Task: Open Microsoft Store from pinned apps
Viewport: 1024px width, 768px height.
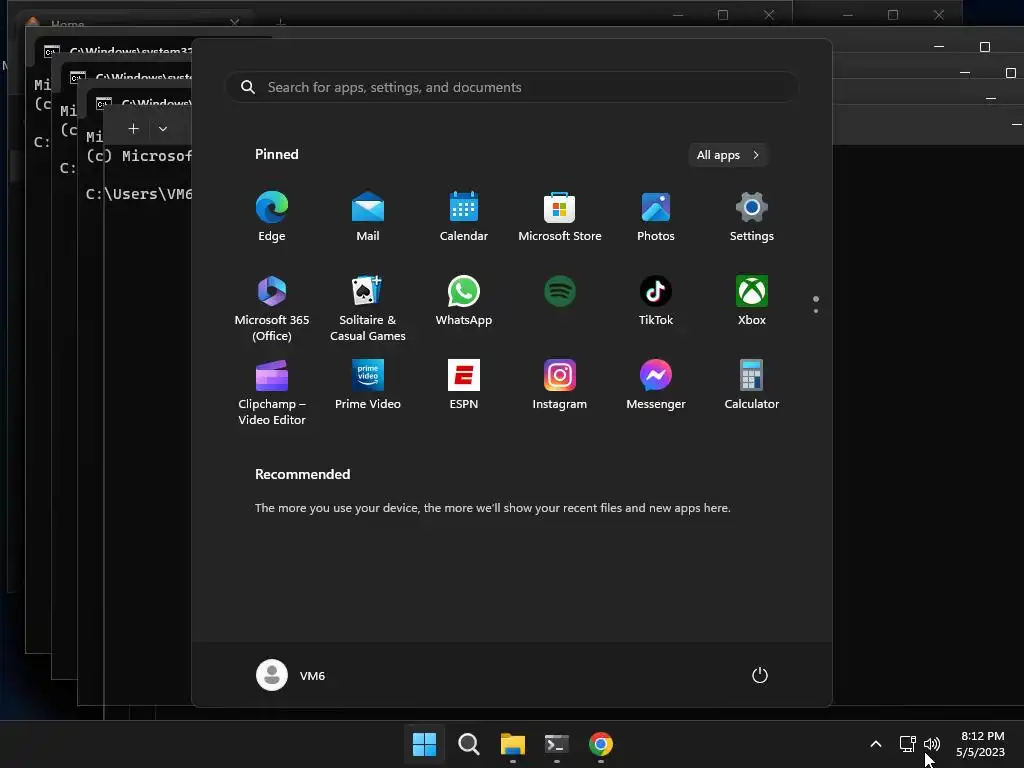Action: pos(560,217)
